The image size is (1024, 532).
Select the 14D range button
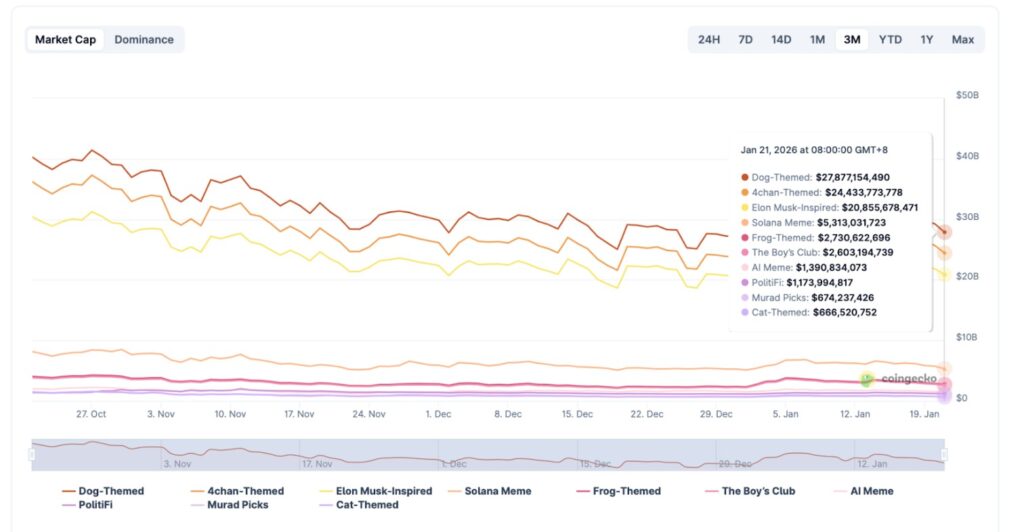point(781,40)
